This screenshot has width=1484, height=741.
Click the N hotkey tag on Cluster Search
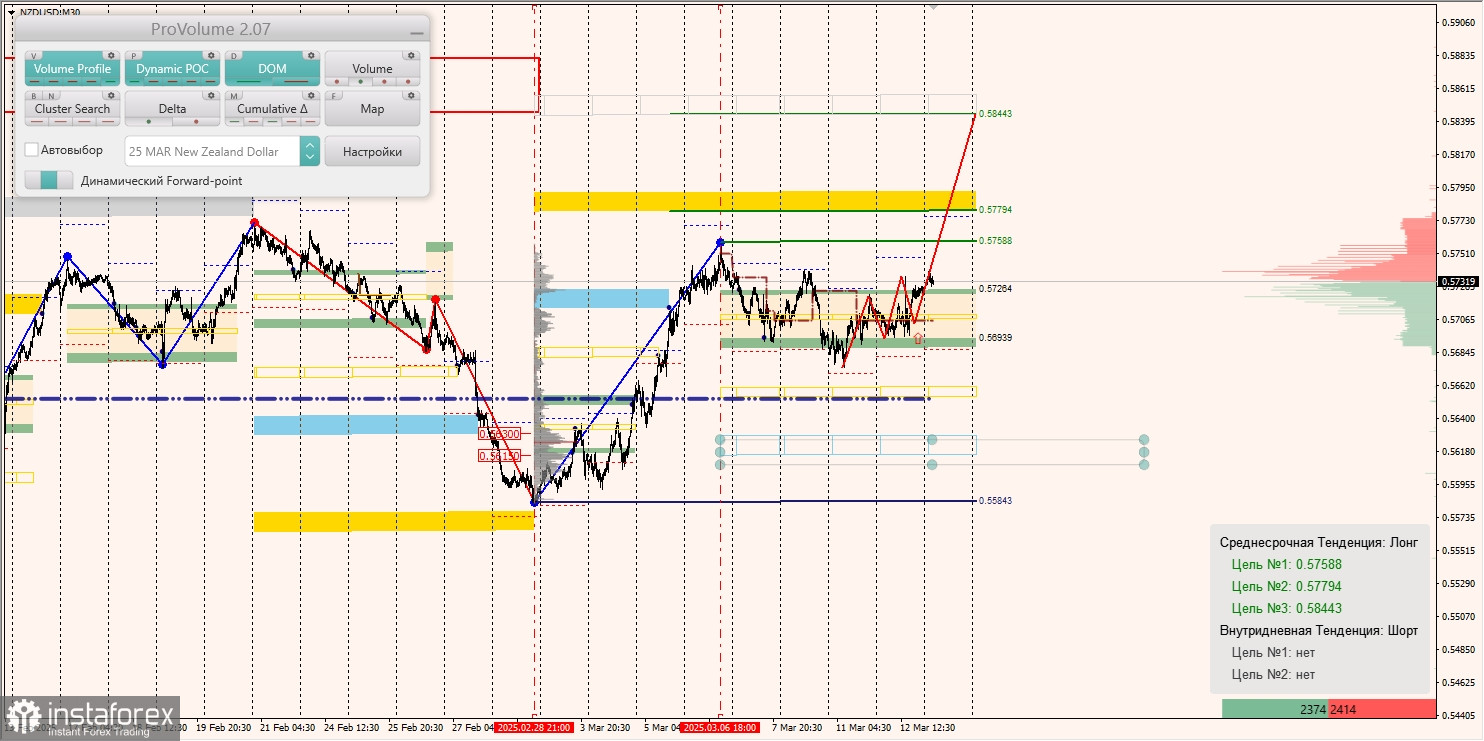(51, 96)
